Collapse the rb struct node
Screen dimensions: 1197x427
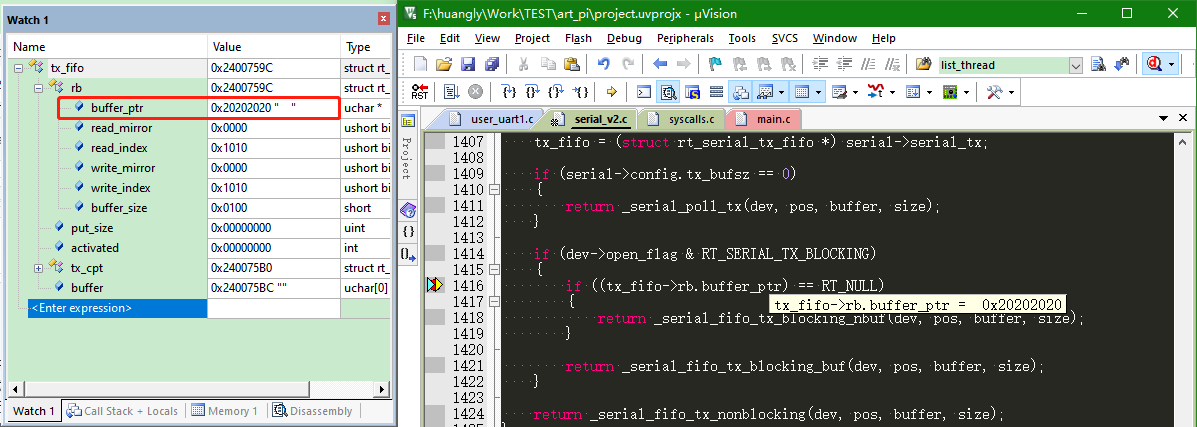(38, 88)
